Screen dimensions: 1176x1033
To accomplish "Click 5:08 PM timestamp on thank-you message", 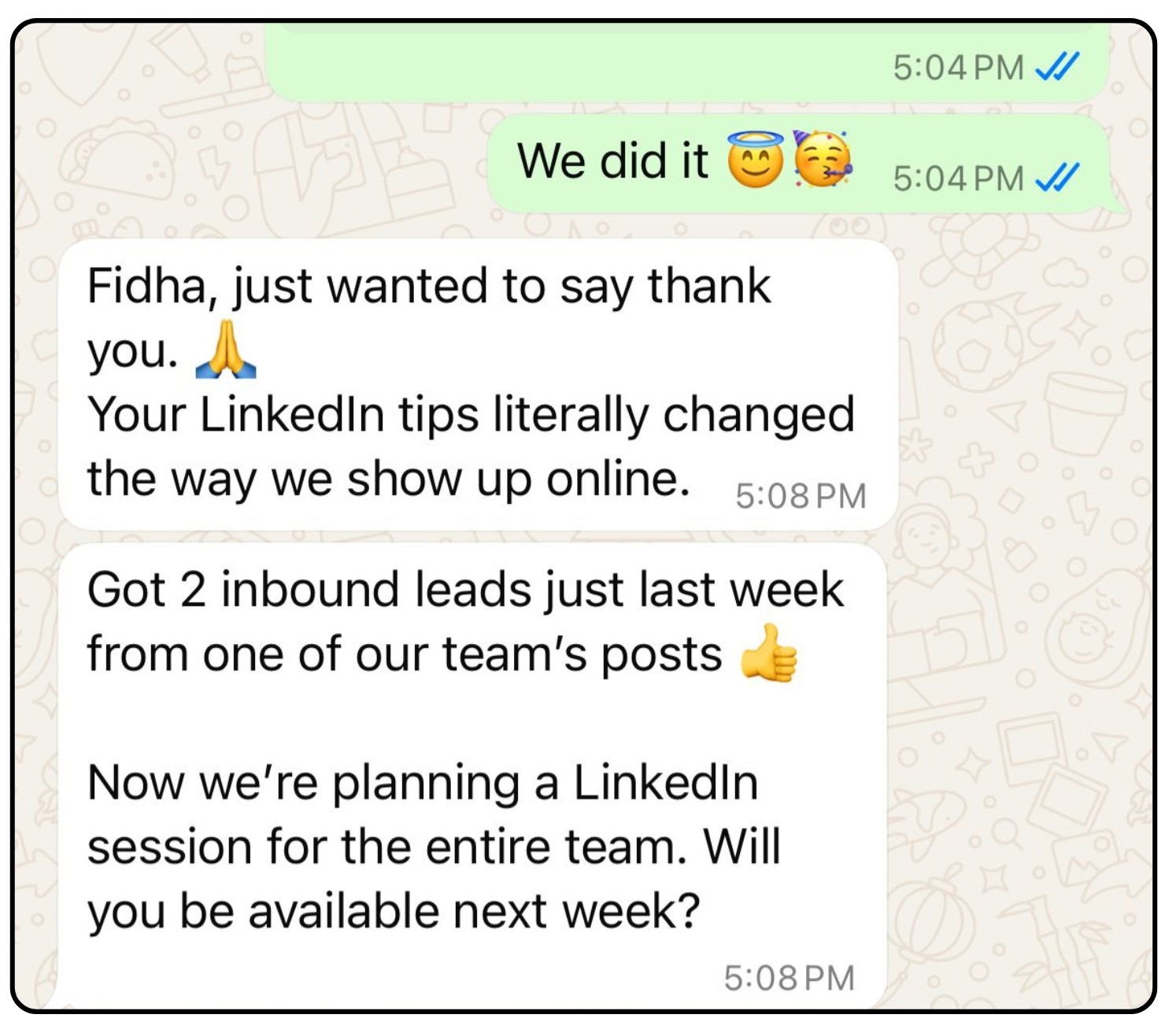I will click(x=801, y=496).
